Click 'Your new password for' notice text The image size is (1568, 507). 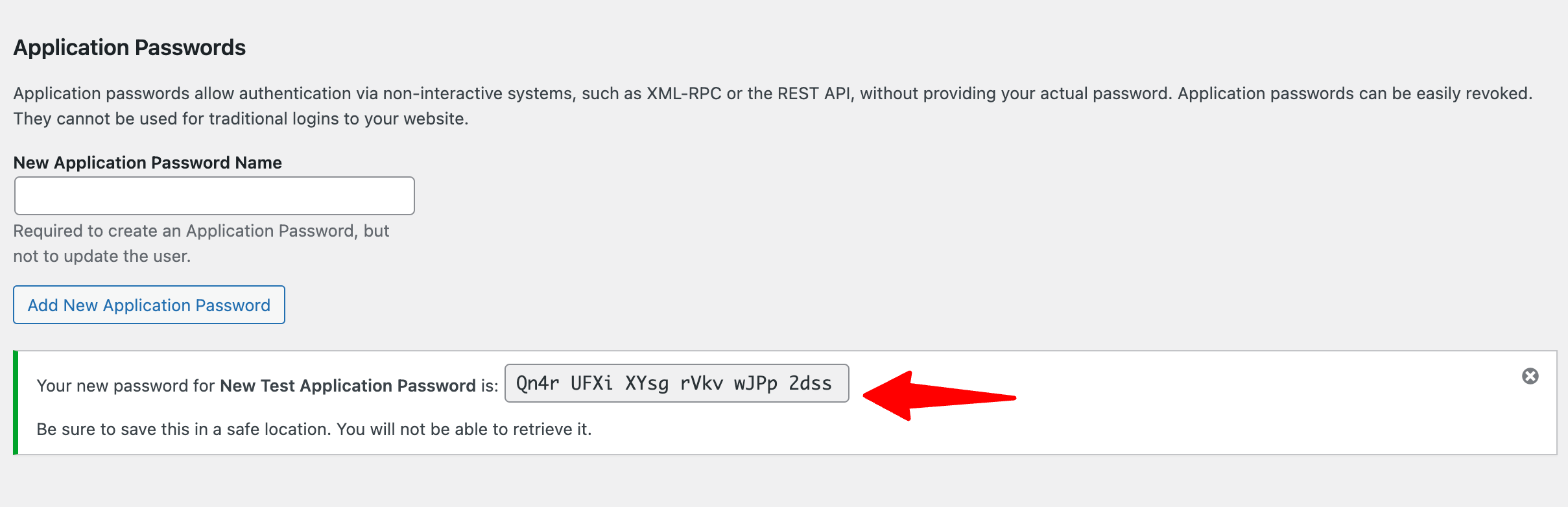click(125, 386)
